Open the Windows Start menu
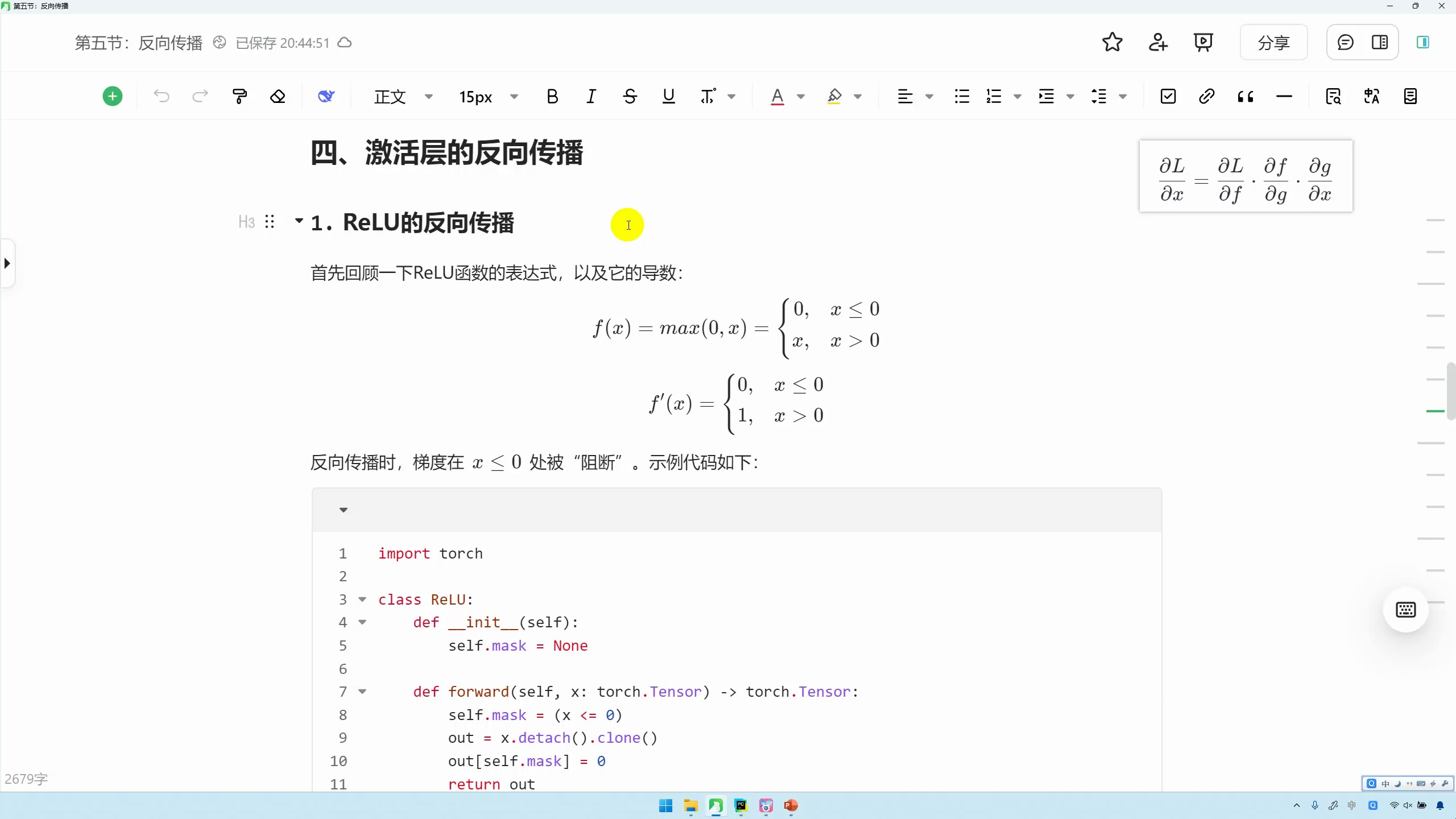Screen dimensions: 1456x819 [x=664, y=806]
